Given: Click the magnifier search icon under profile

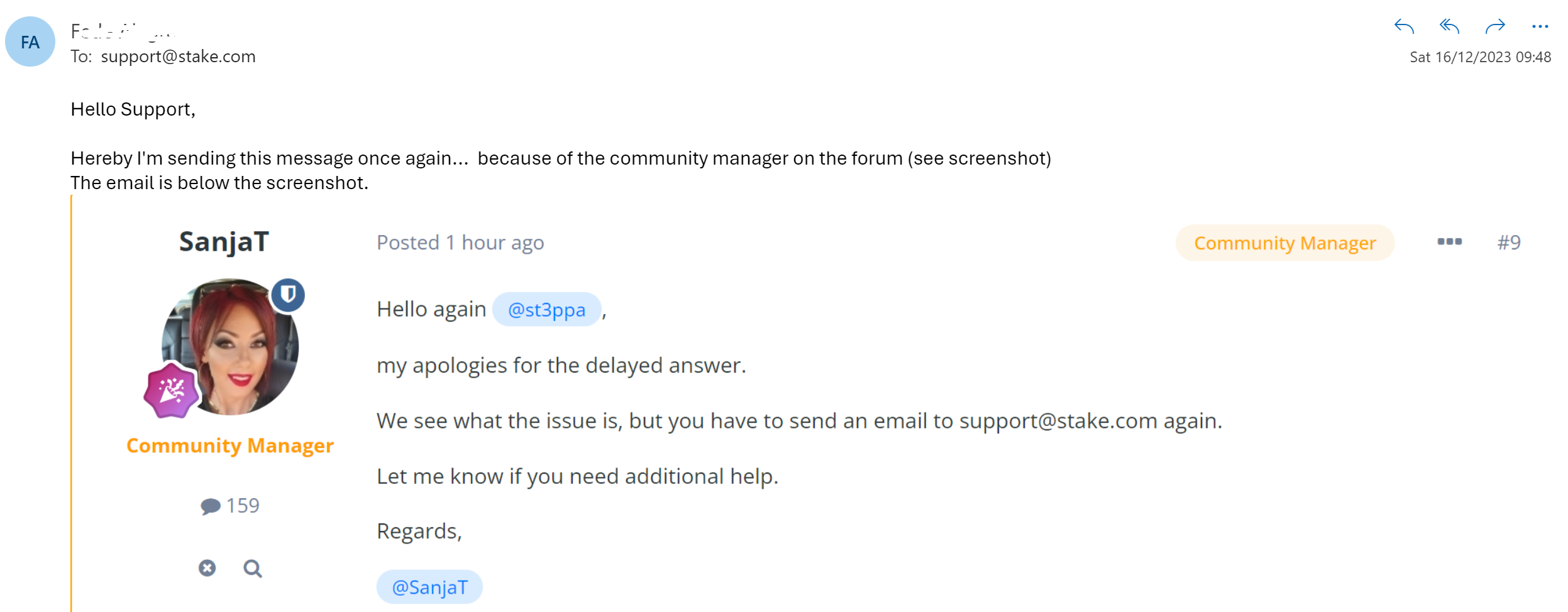Looking at the screenshot, I should pos(253,569).
